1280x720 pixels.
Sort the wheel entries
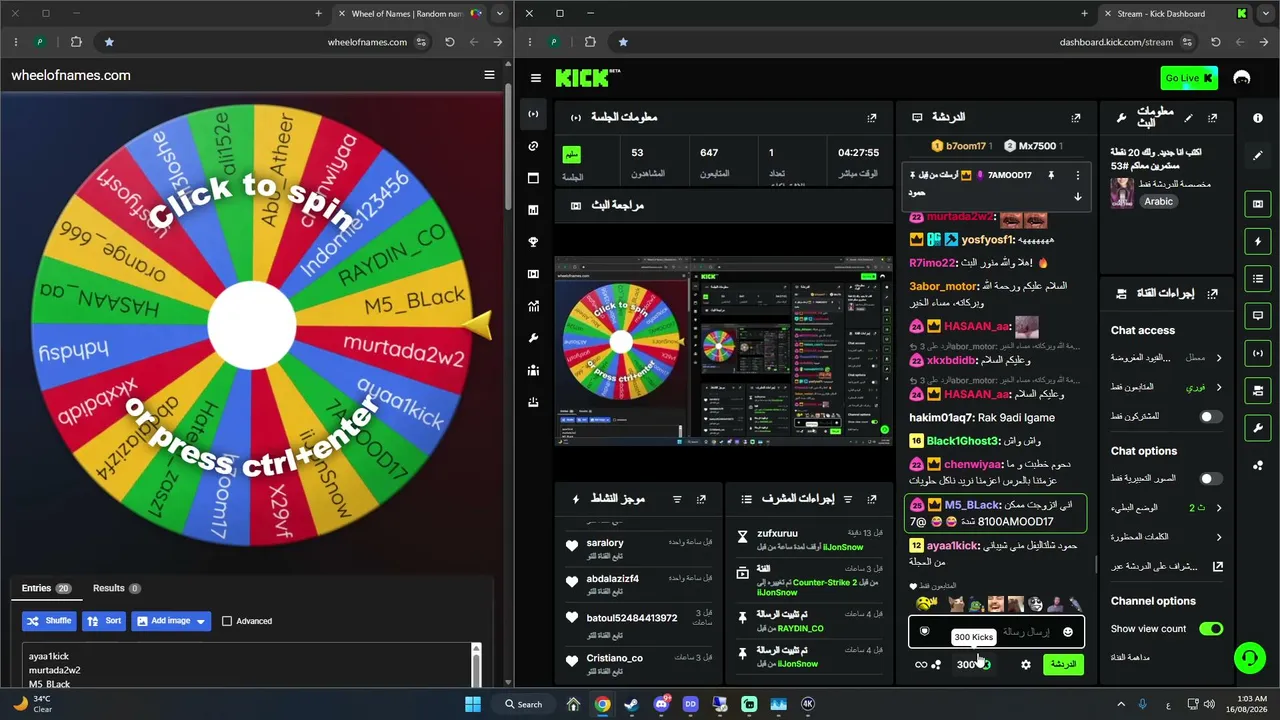(x=104, y=621)
